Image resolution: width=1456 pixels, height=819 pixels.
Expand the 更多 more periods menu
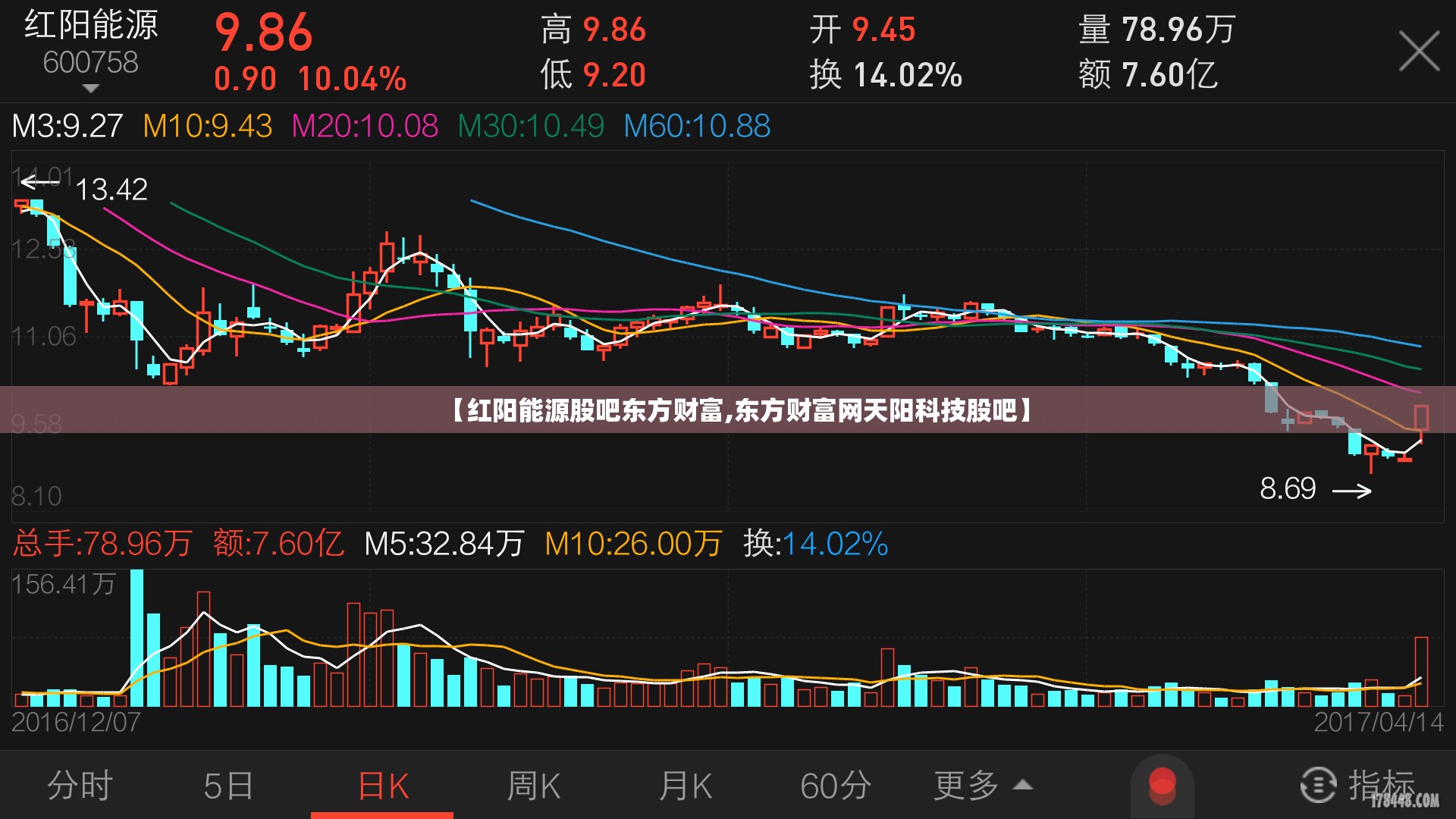tap(984, 786)
